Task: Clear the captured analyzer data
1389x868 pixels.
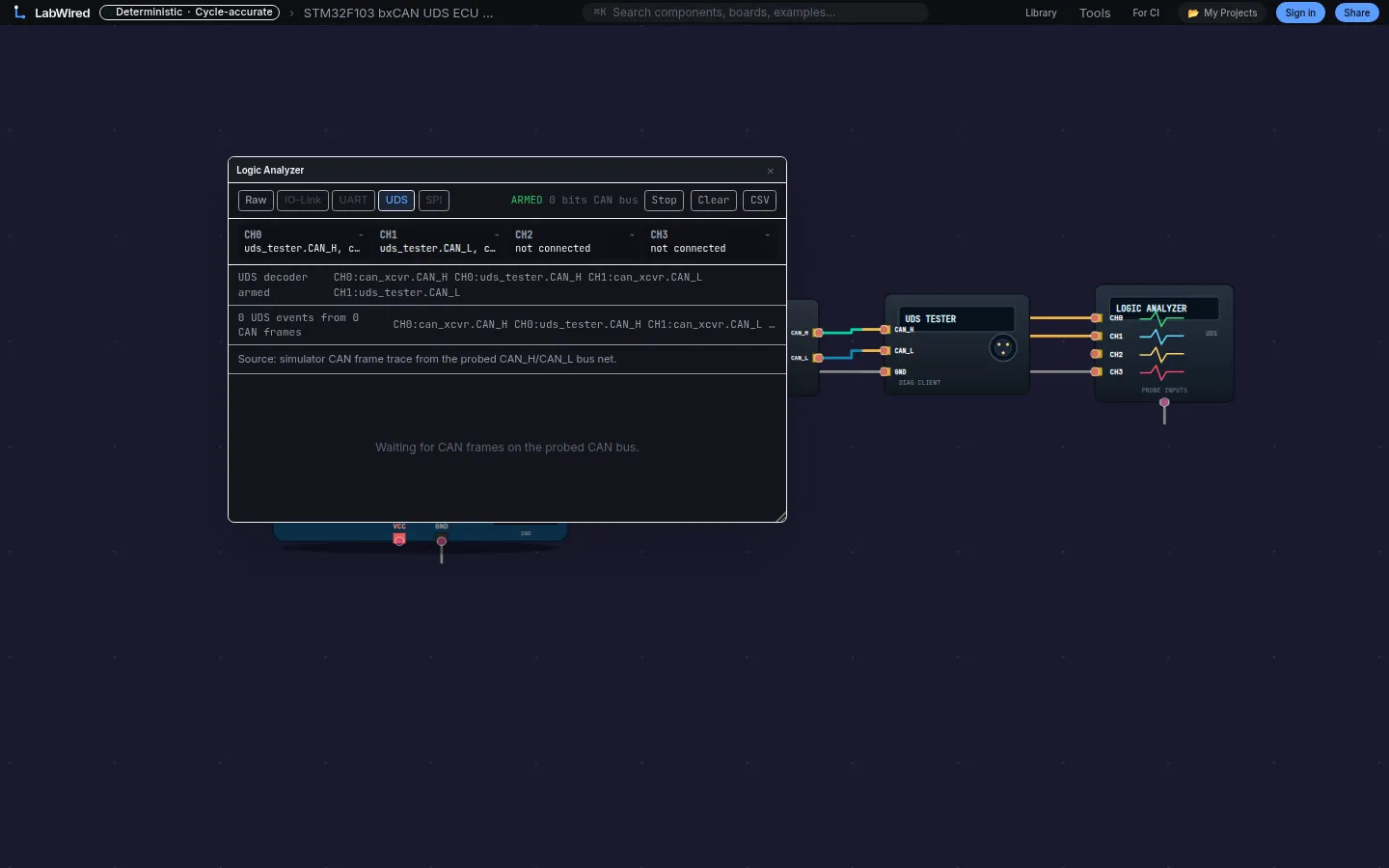Action: 714,201
